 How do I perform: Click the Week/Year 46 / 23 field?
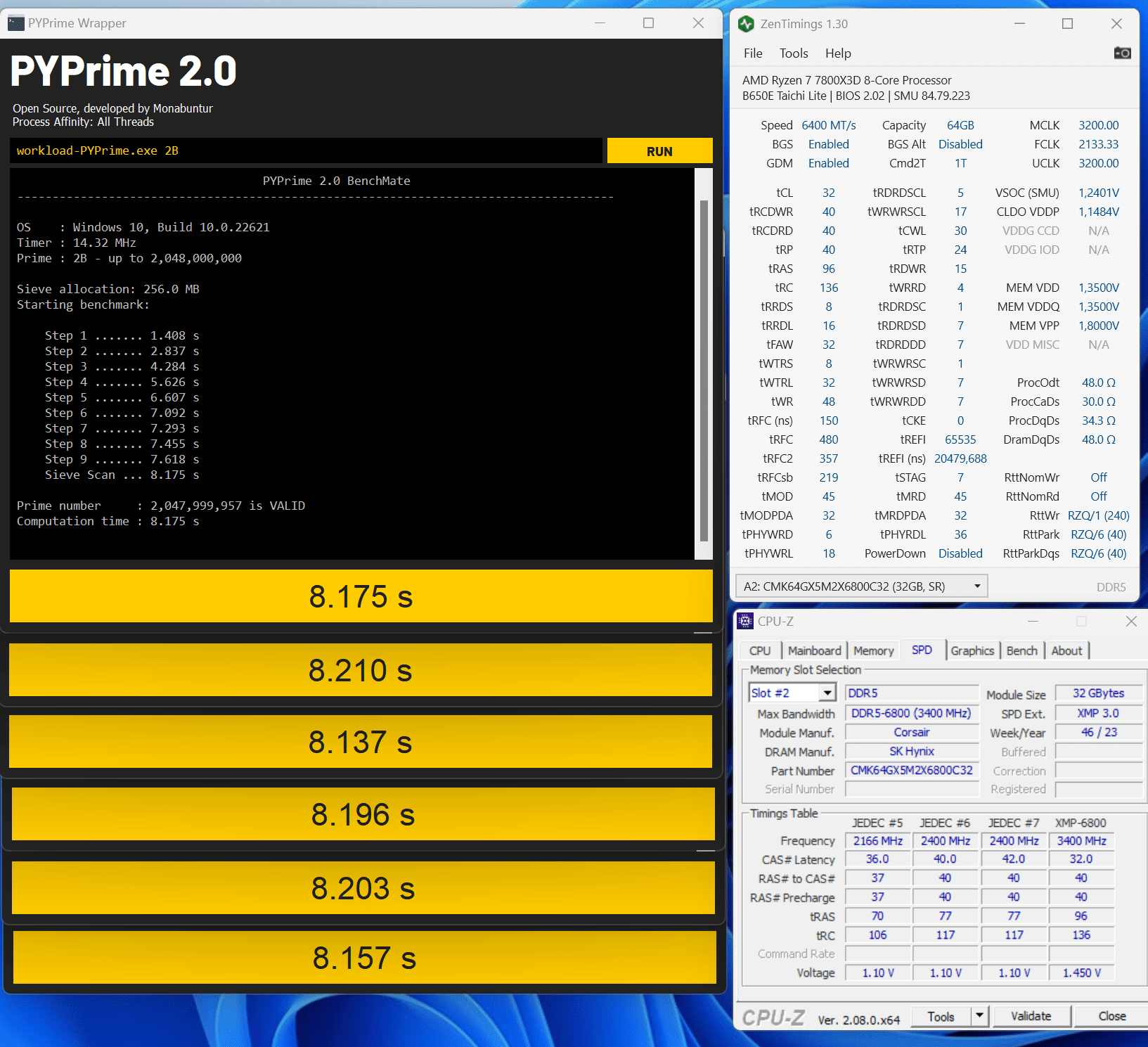1098,732
